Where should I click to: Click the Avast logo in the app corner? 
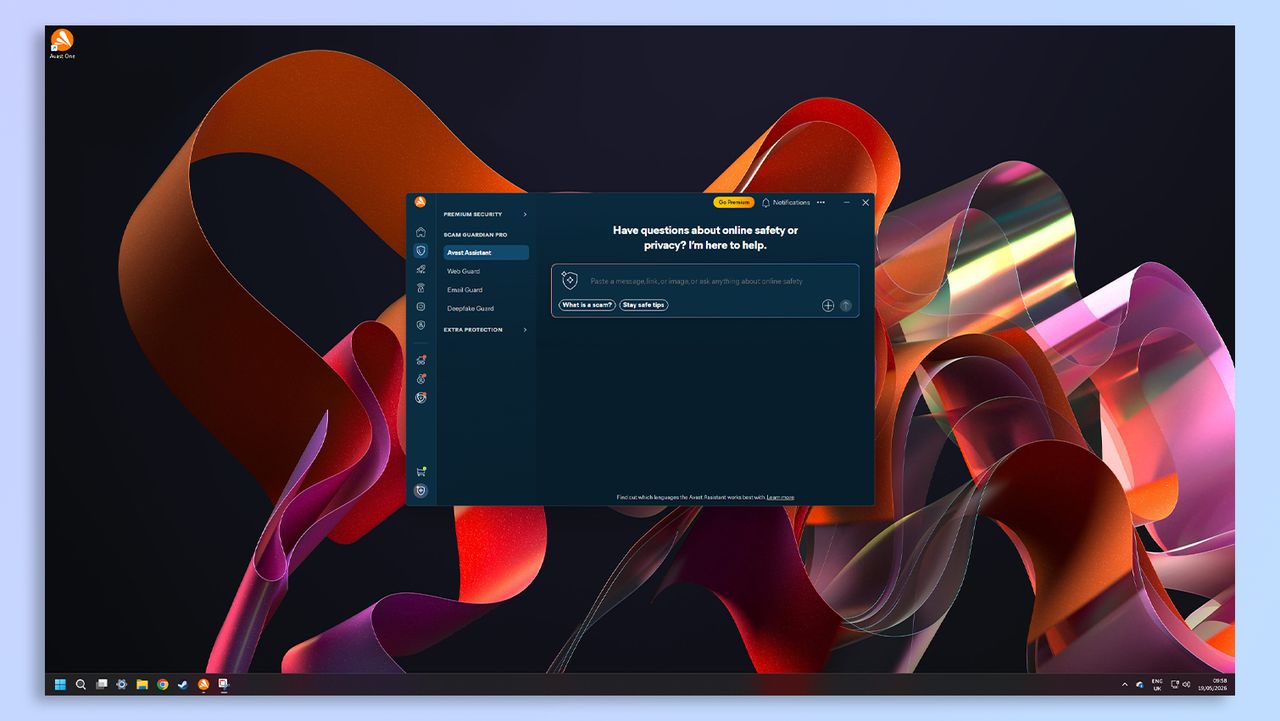click(x=421, y=202)
